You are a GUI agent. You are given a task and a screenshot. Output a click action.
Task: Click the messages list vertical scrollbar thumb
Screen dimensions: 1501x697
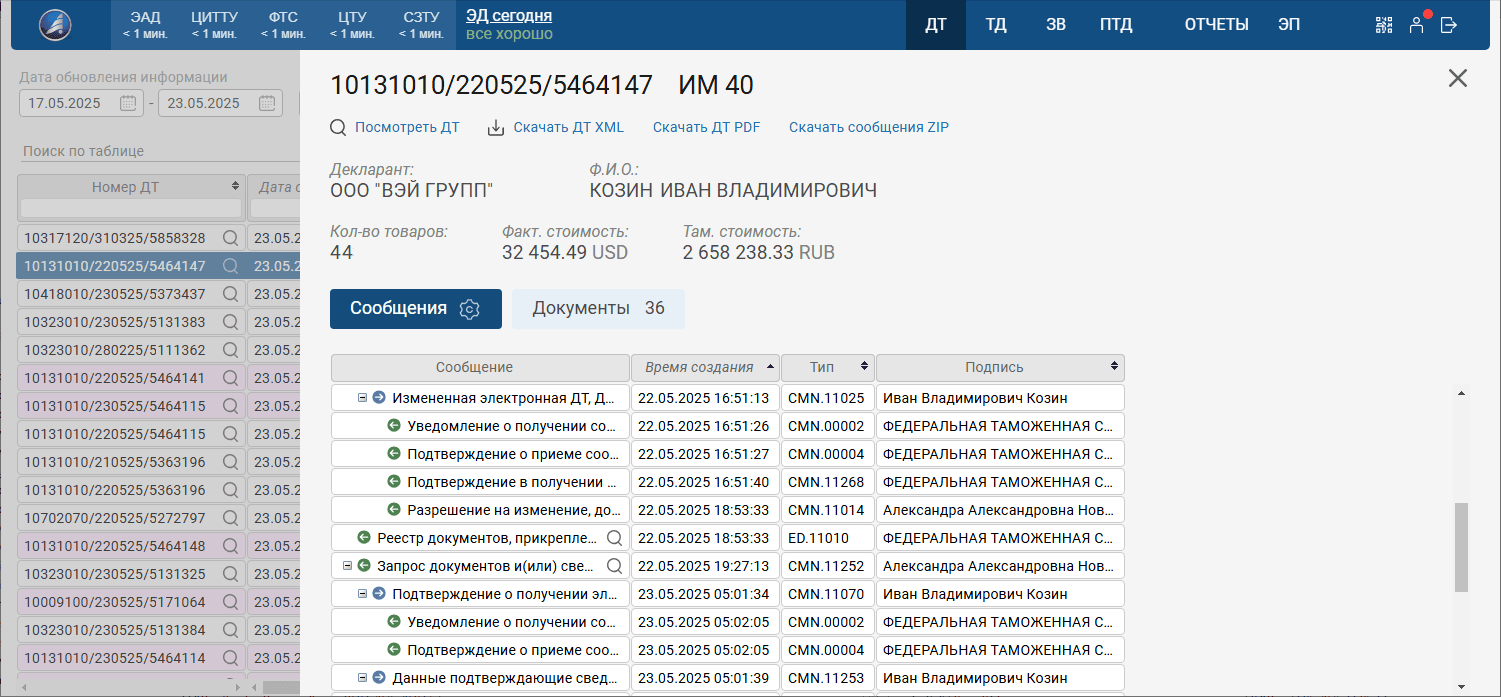point(1461,545)
